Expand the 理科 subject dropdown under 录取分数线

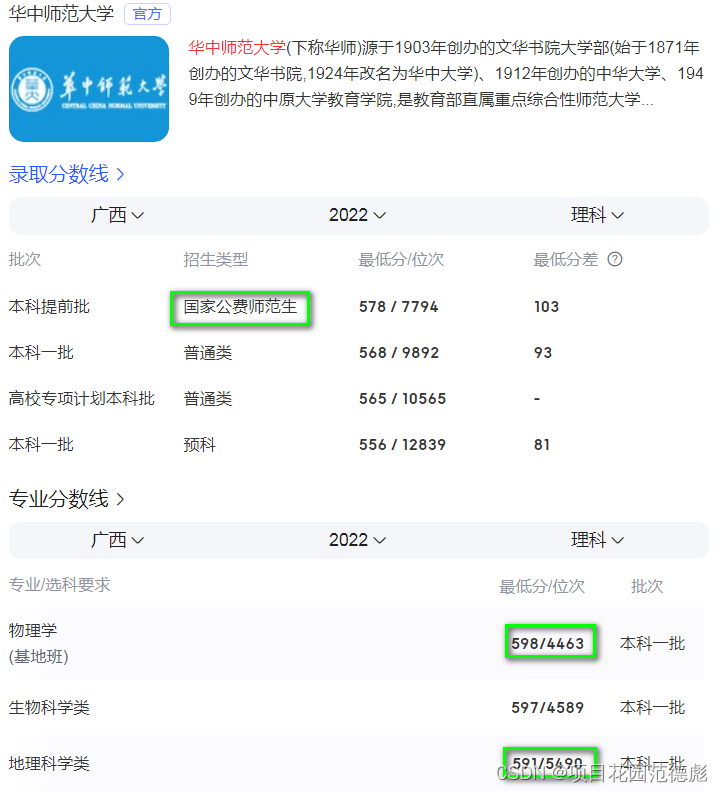597,215
